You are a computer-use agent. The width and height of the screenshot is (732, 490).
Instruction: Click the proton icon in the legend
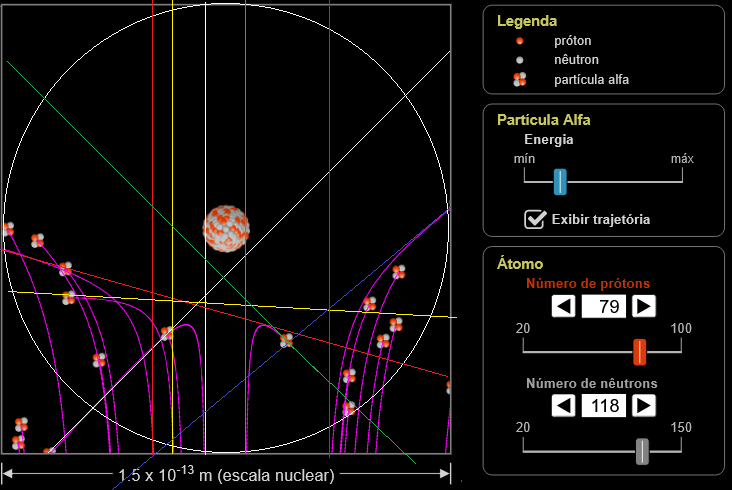tap(519, 41)
